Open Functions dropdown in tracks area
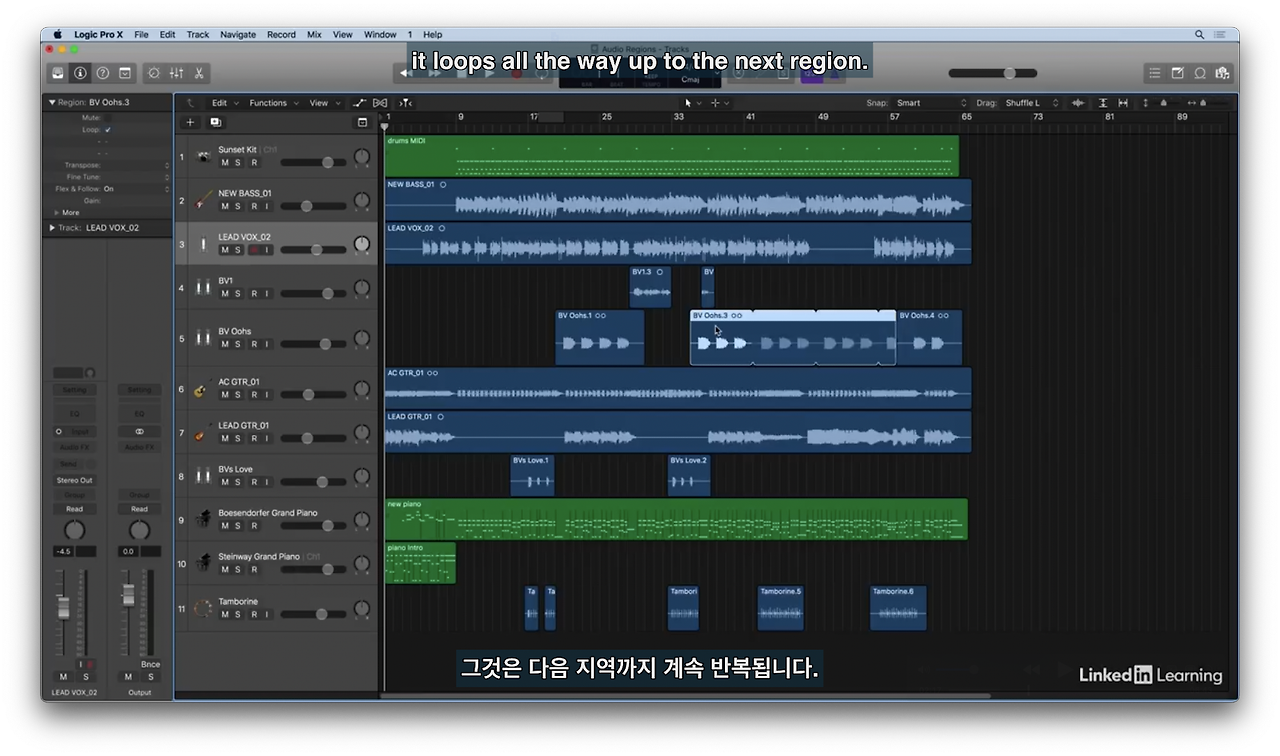 click(272, 103)
